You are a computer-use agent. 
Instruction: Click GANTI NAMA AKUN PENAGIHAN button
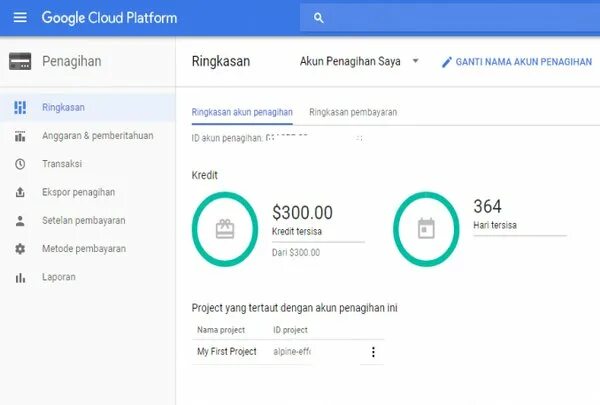coord(517,62)
